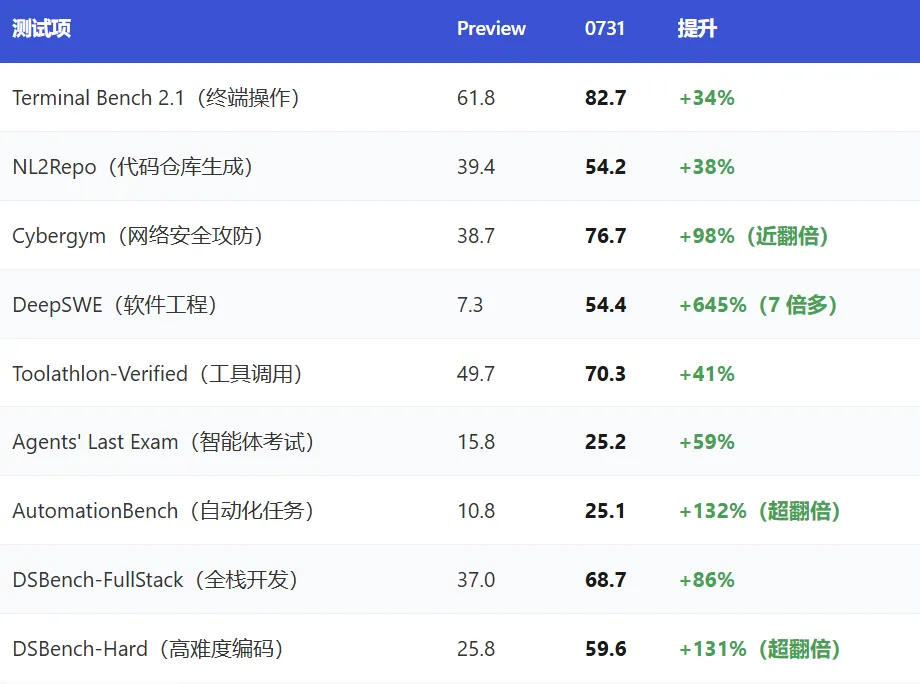Click the +41% improvement value
The height and width of the screenshot is (684, 920).
point(707,374)
